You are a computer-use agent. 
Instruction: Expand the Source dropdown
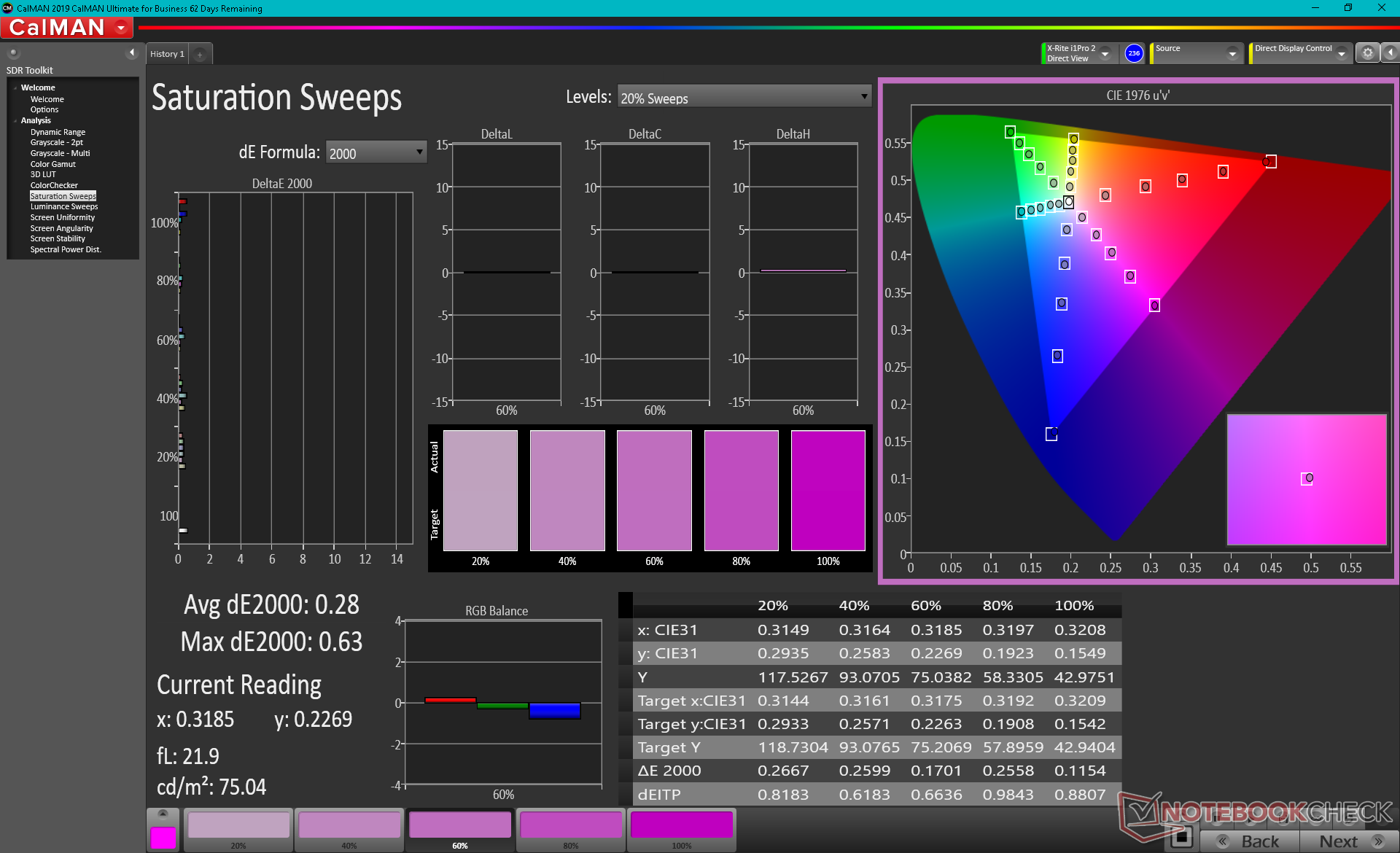(1232, 53)
